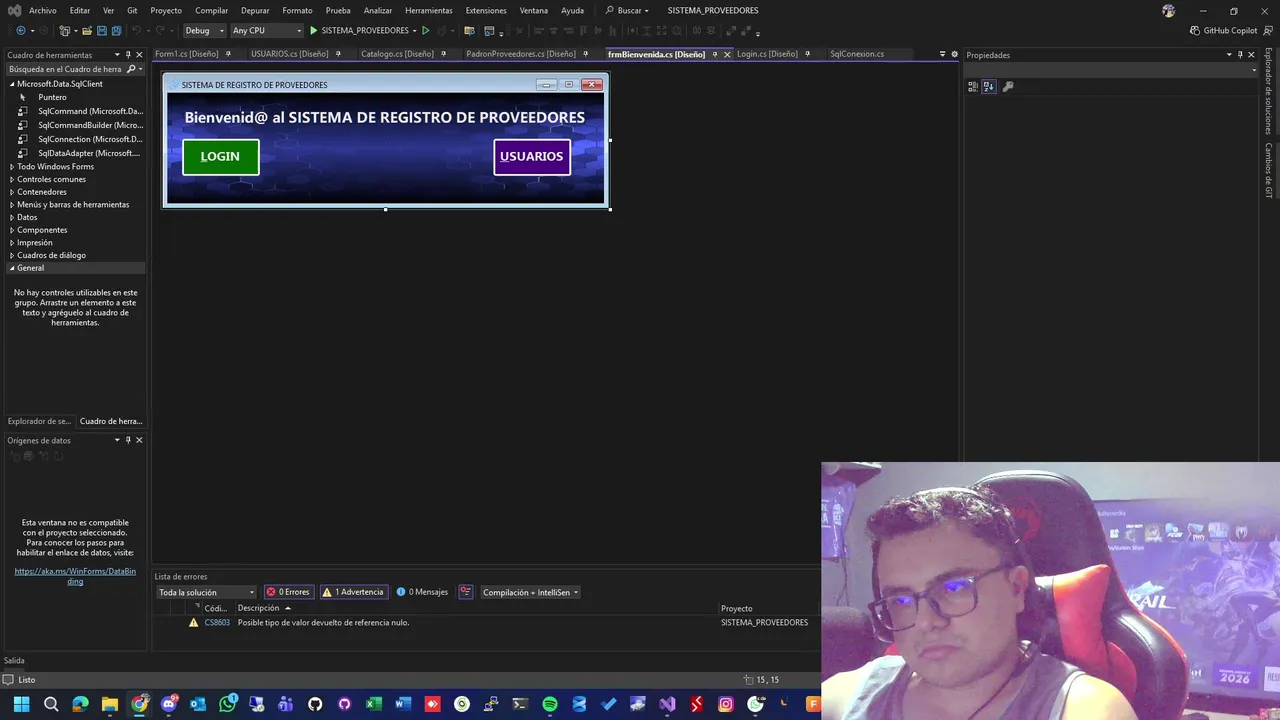
Task: Click the Save file toolbar icon
Action: pos(101,31)
